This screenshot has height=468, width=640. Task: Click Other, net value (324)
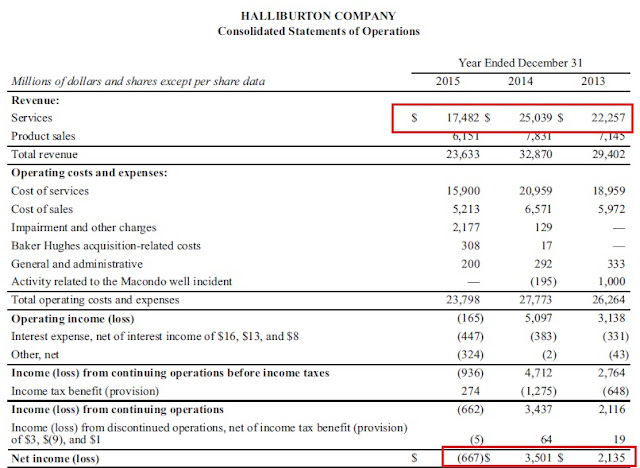pos(471,355)
